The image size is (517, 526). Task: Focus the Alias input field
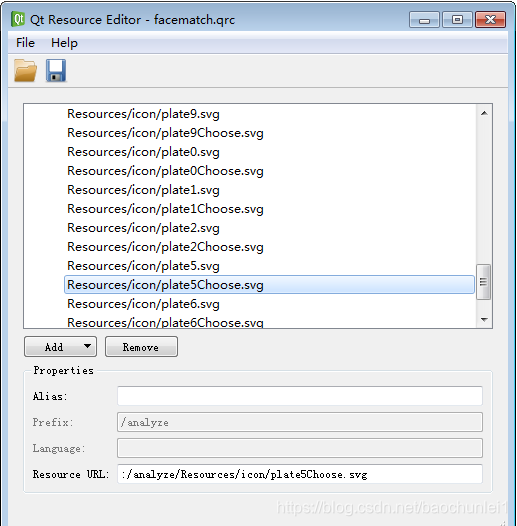[300, 396]
